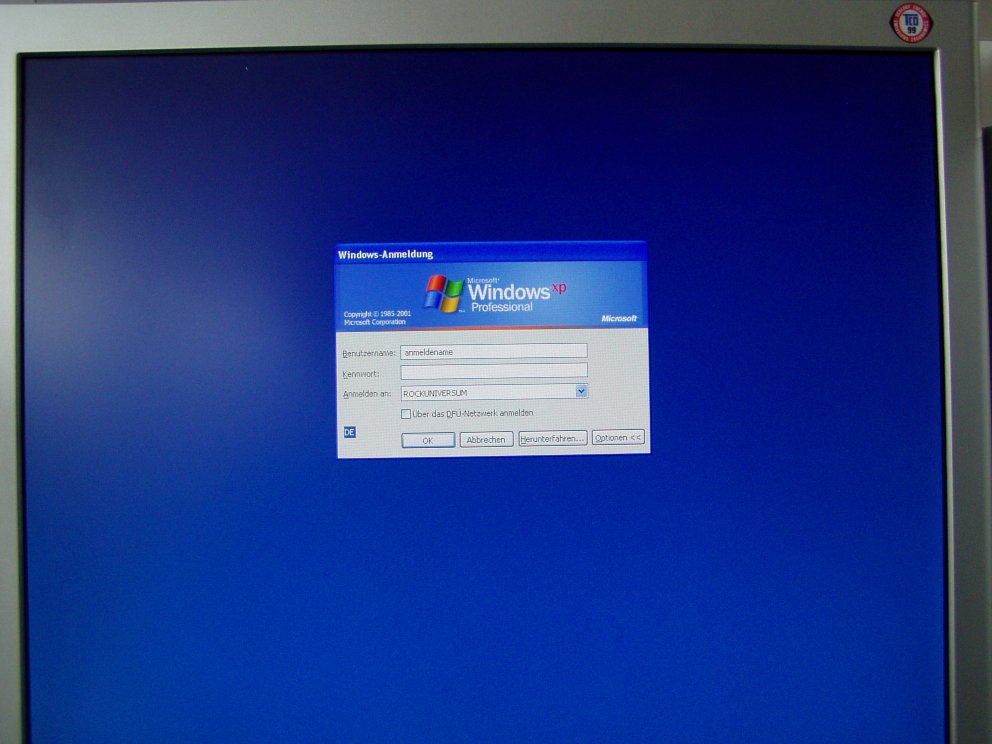This screenshot has width=992, height=744.
Task: Click the Windows-Anmeldung title bar
Action: [490, 253]
